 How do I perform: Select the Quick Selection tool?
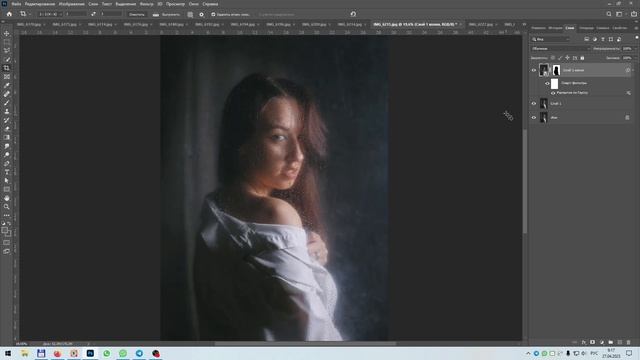tap(7, 60)
